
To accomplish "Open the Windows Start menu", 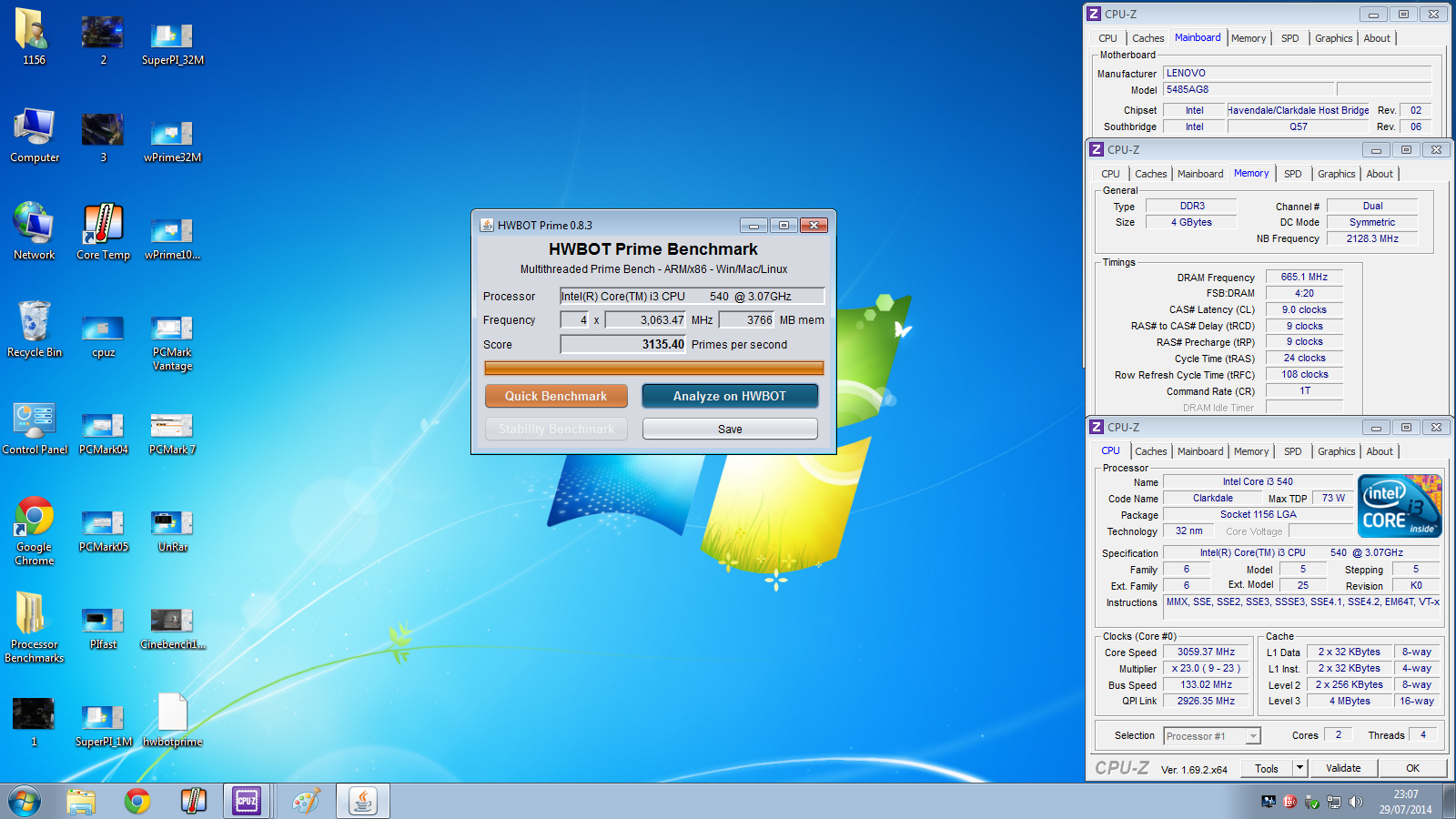I will click(25, 801).
